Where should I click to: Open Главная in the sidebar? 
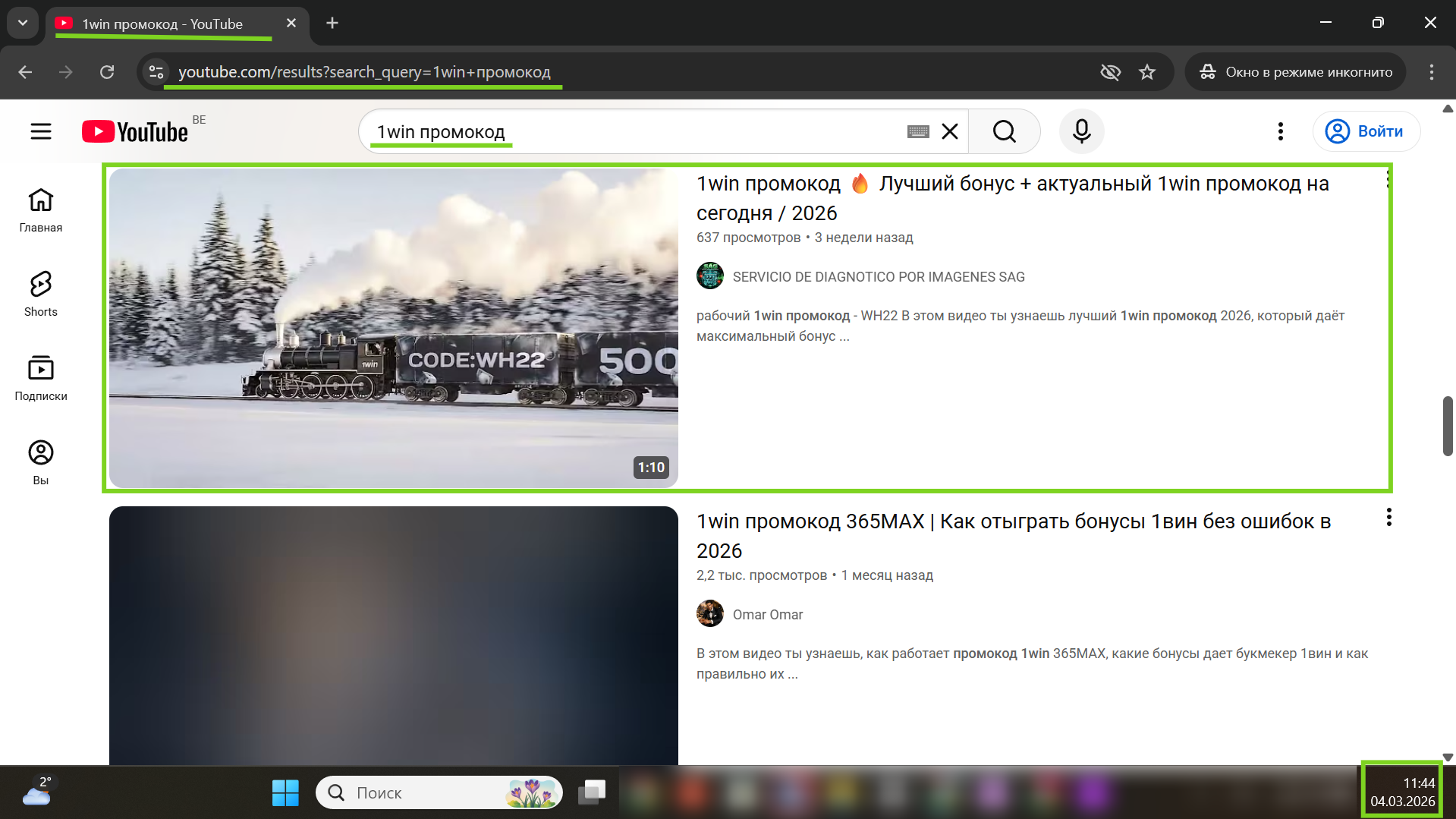click(x=41, y=210)
